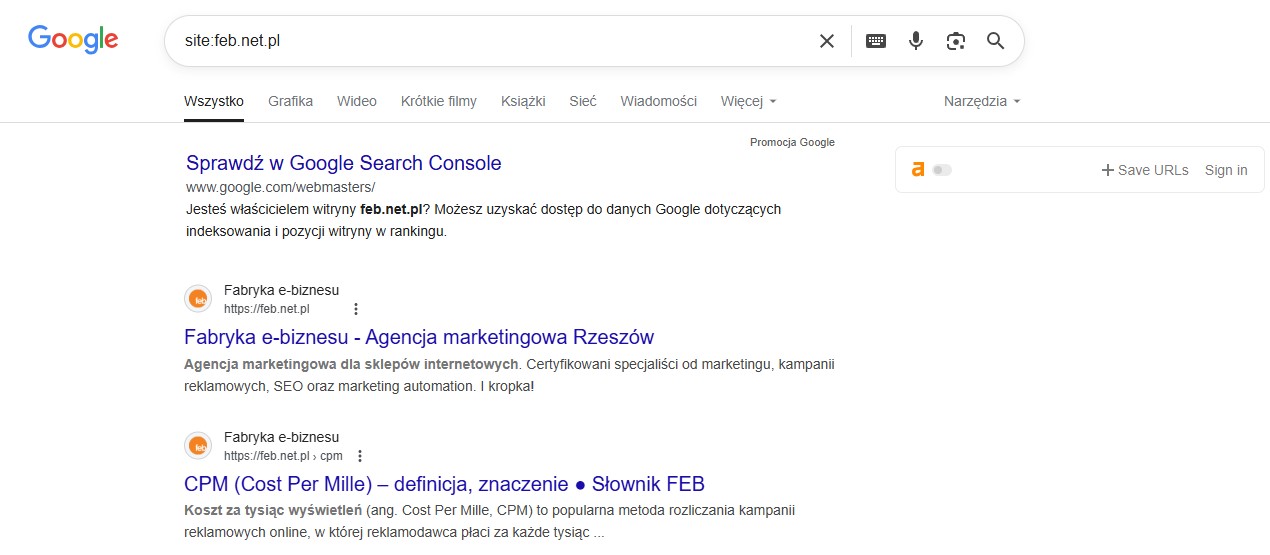Submit search with magnifying glass icon
This screenshot has width=1270, height=555.
tap(995, 41)
